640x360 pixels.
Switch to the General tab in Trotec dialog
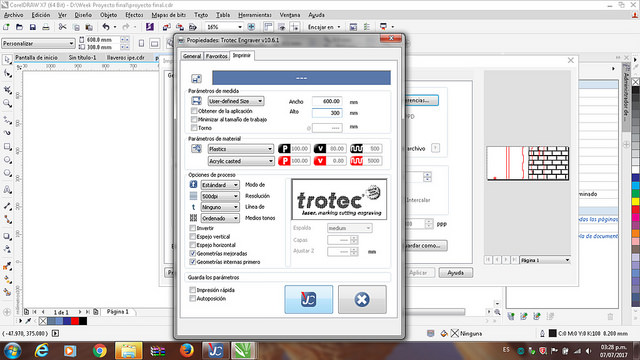pyautogui.click(x=192, y=56)
